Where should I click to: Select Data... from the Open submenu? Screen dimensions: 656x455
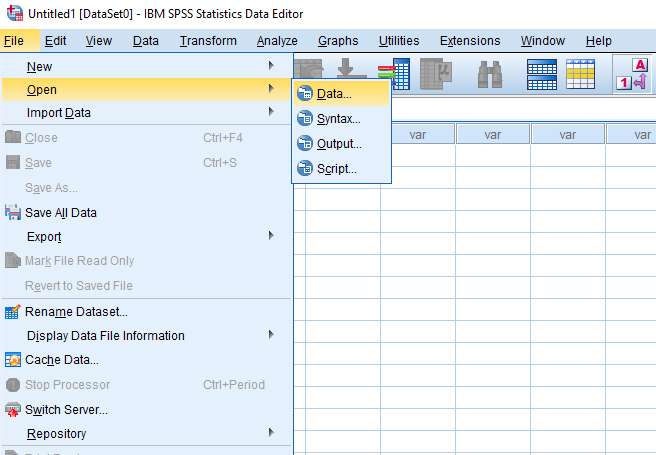[x=334, y=94]
